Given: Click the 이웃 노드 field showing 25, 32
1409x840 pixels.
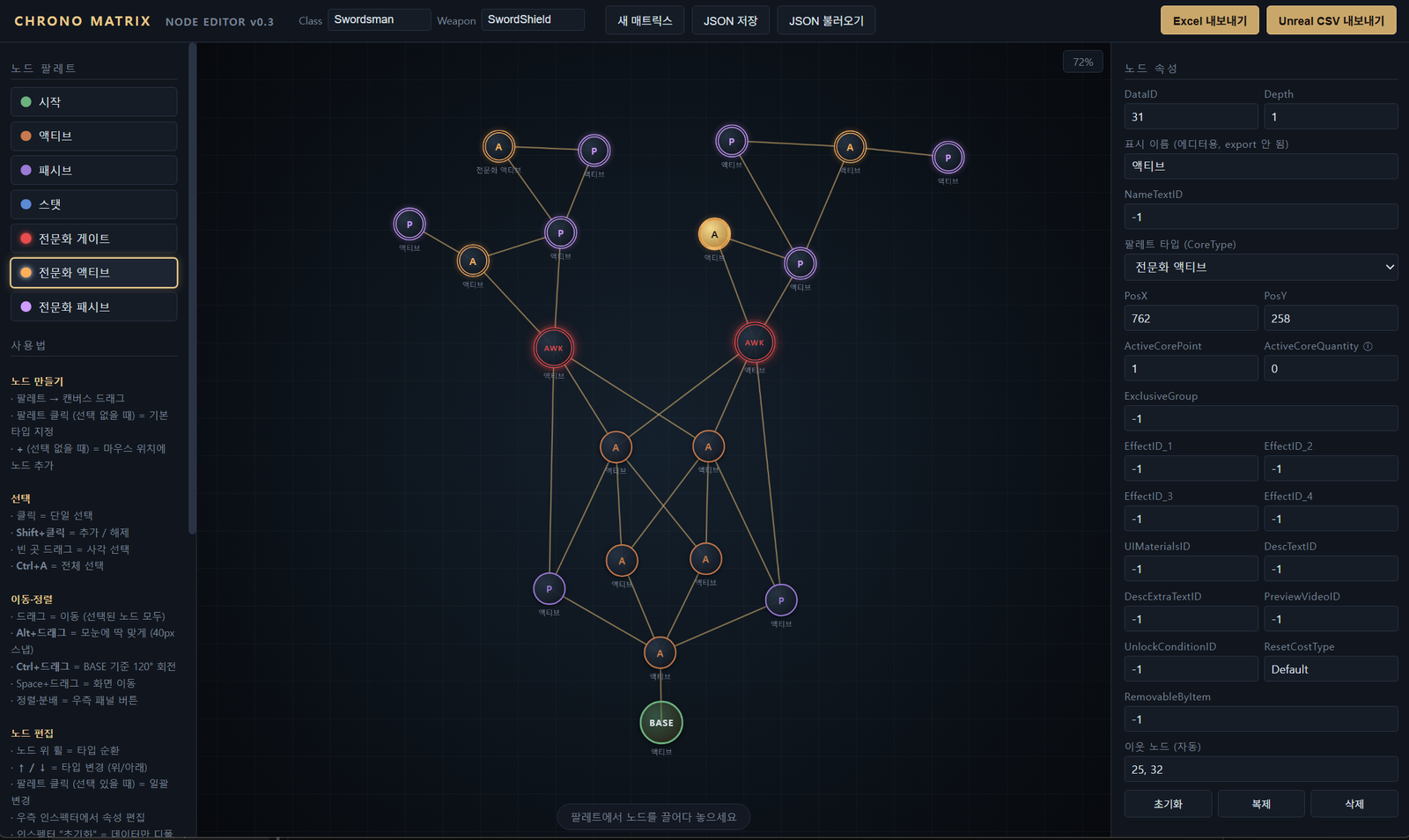Looking at the screenshot, I should (1261, 770).
